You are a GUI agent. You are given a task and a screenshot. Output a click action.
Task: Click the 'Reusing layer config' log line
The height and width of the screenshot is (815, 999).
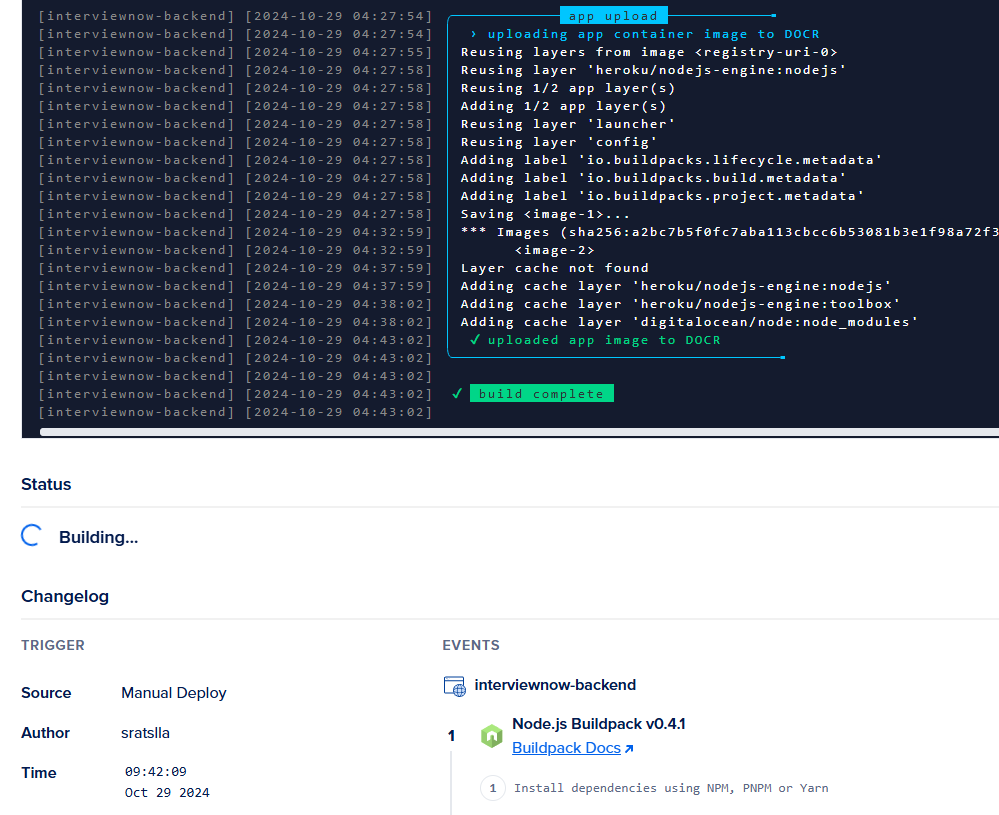click(x=559, y=142)
